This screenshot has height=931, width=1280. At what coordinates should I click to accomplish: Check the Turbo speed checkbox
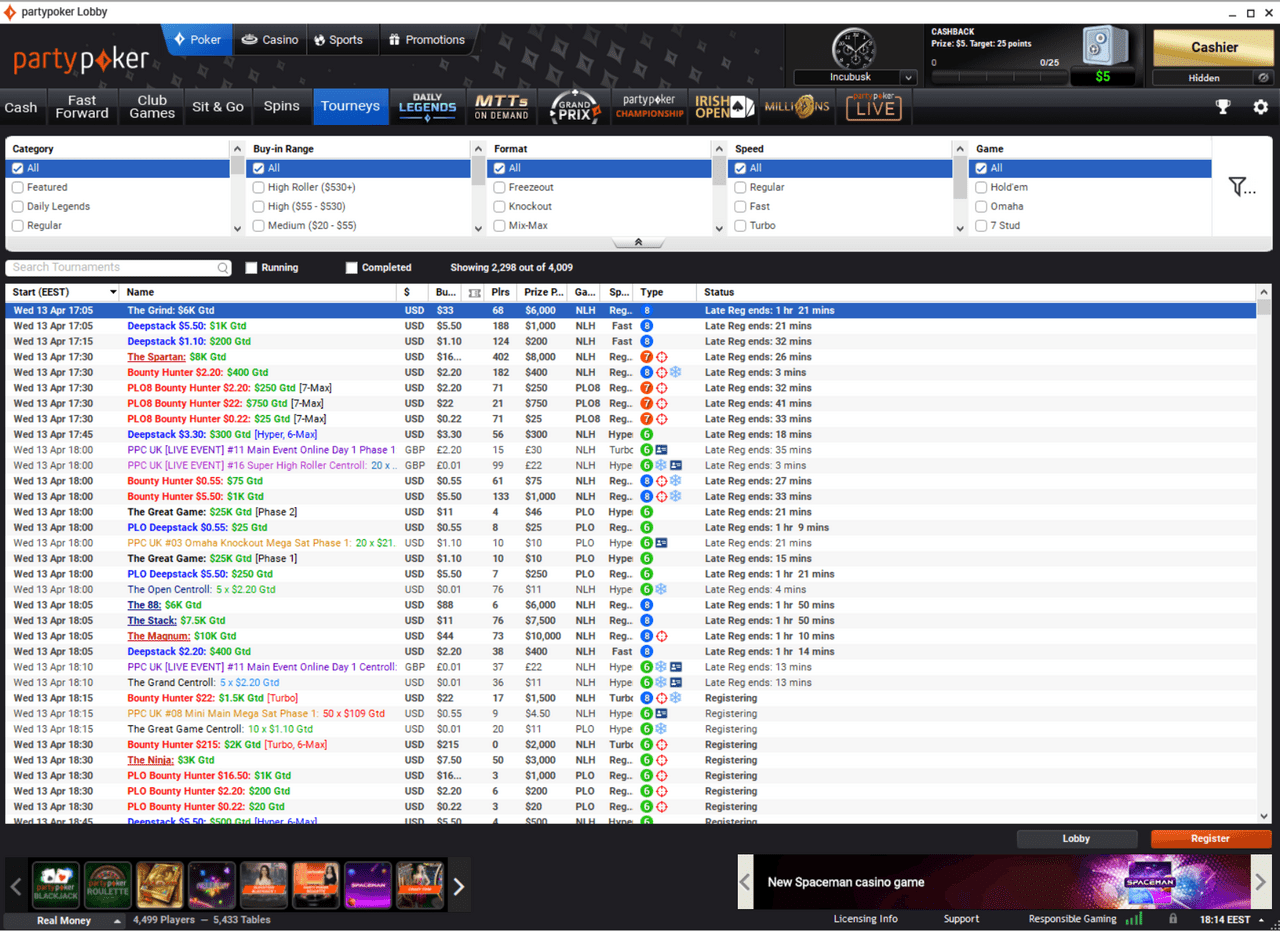tap(741, 225)
